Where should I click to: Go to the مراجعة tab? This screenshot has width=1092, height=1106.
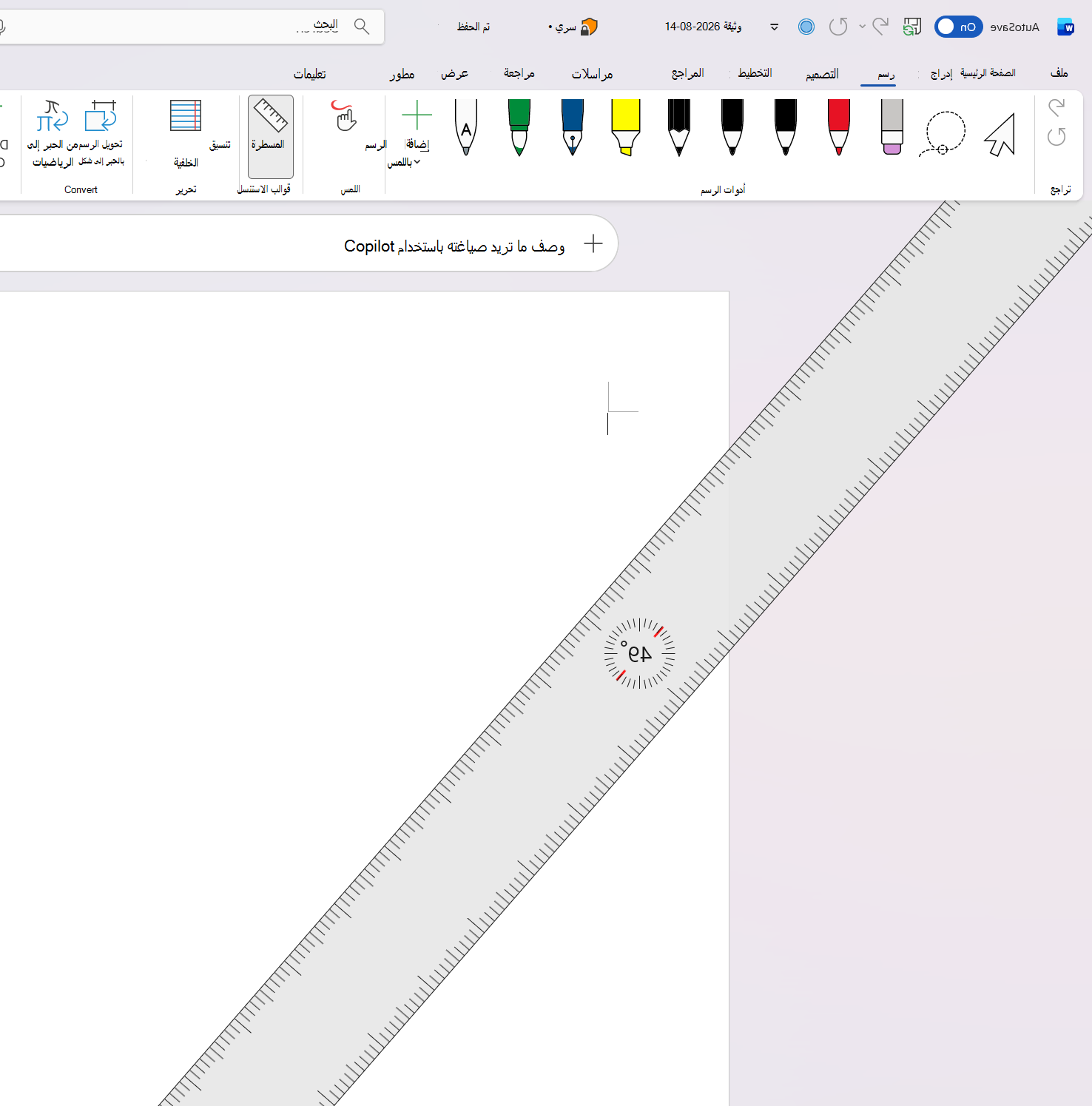point(519,73)
